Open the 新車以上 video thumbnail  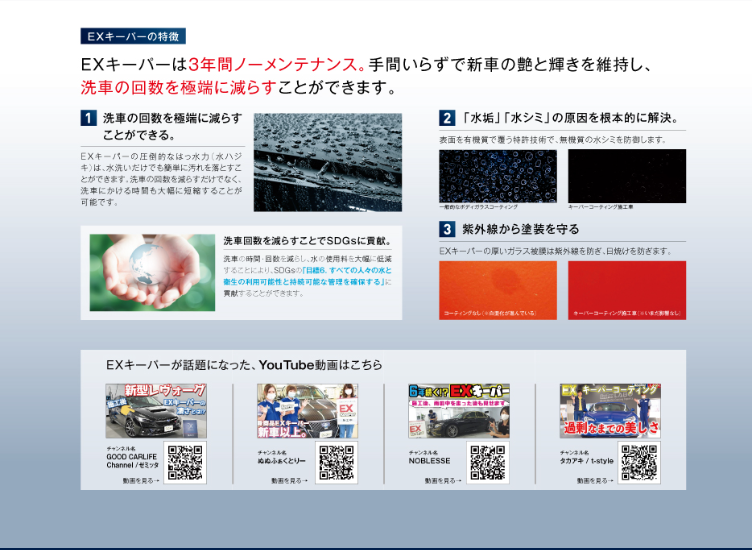coord(307,411)
